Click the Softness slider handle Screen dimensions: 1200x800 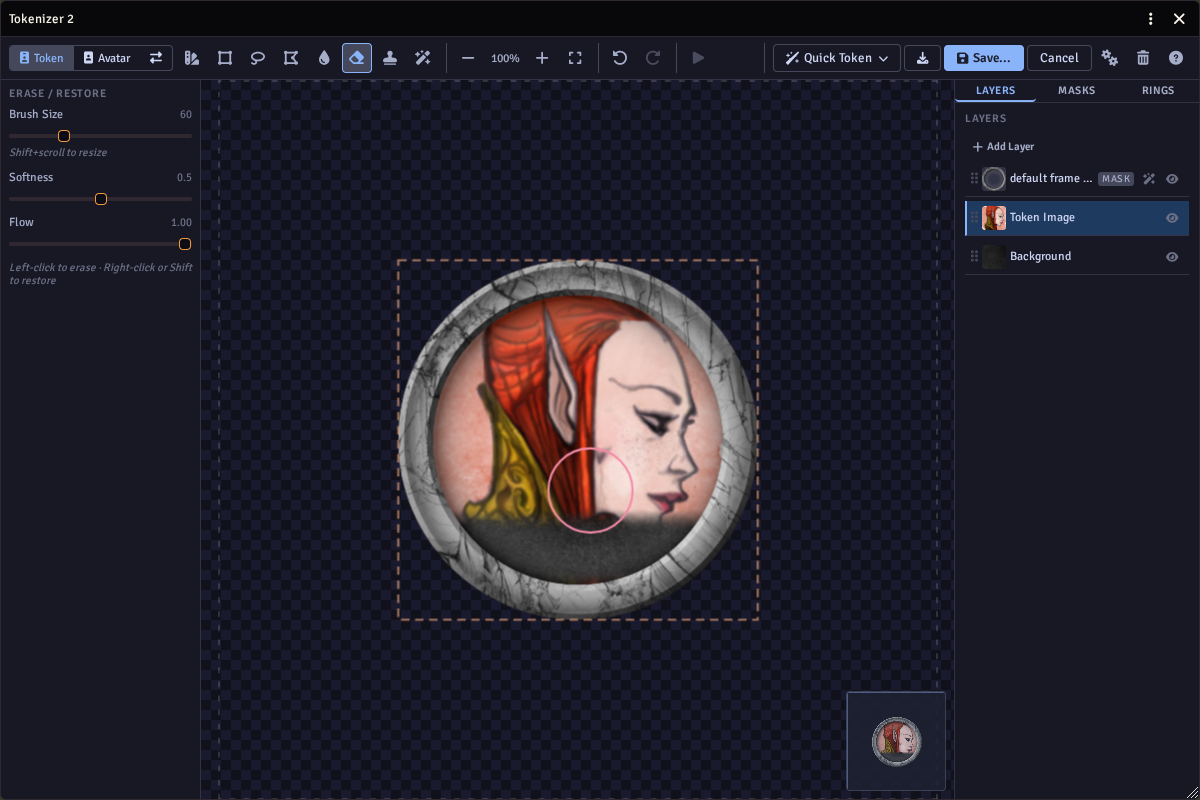[101, 199]
